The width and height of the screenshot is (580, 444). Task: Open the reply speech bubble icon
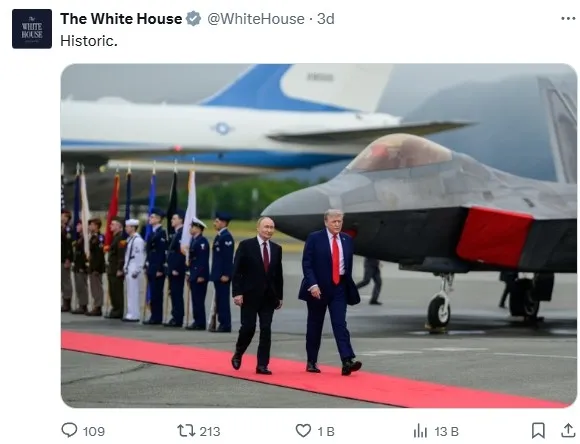coord(69,430)
